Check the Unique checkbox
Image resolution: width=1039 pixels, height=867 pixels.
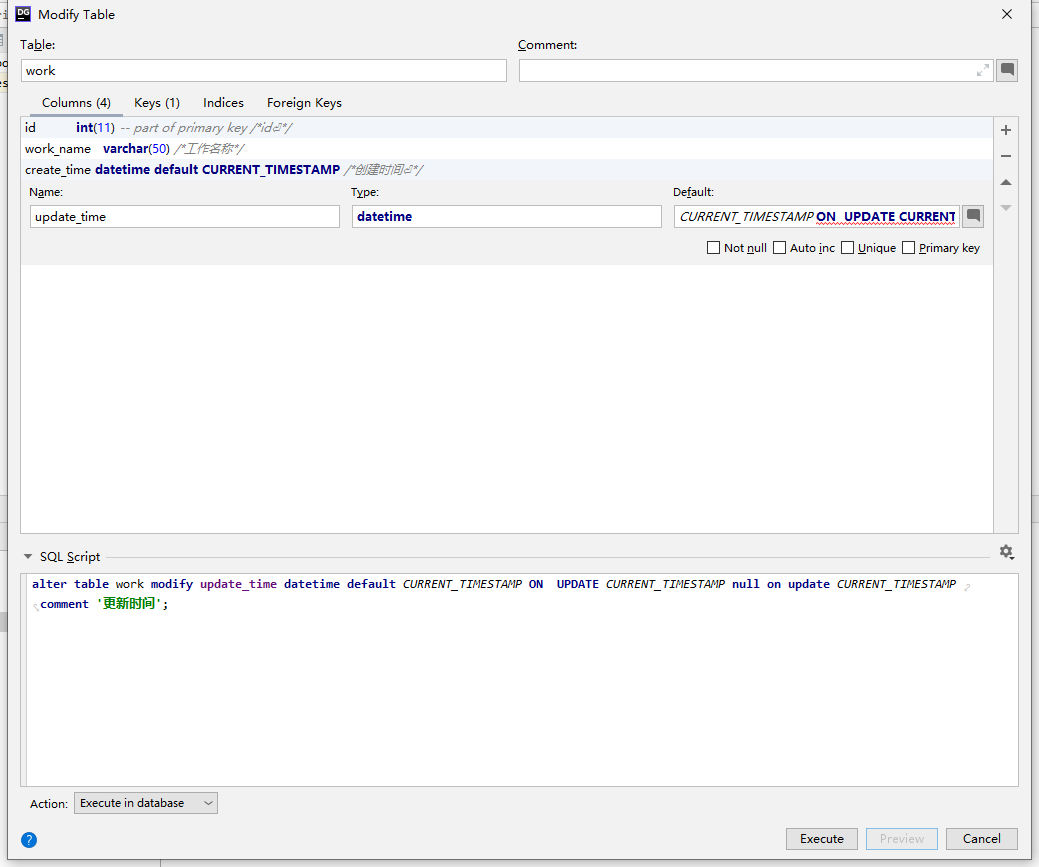847,248
